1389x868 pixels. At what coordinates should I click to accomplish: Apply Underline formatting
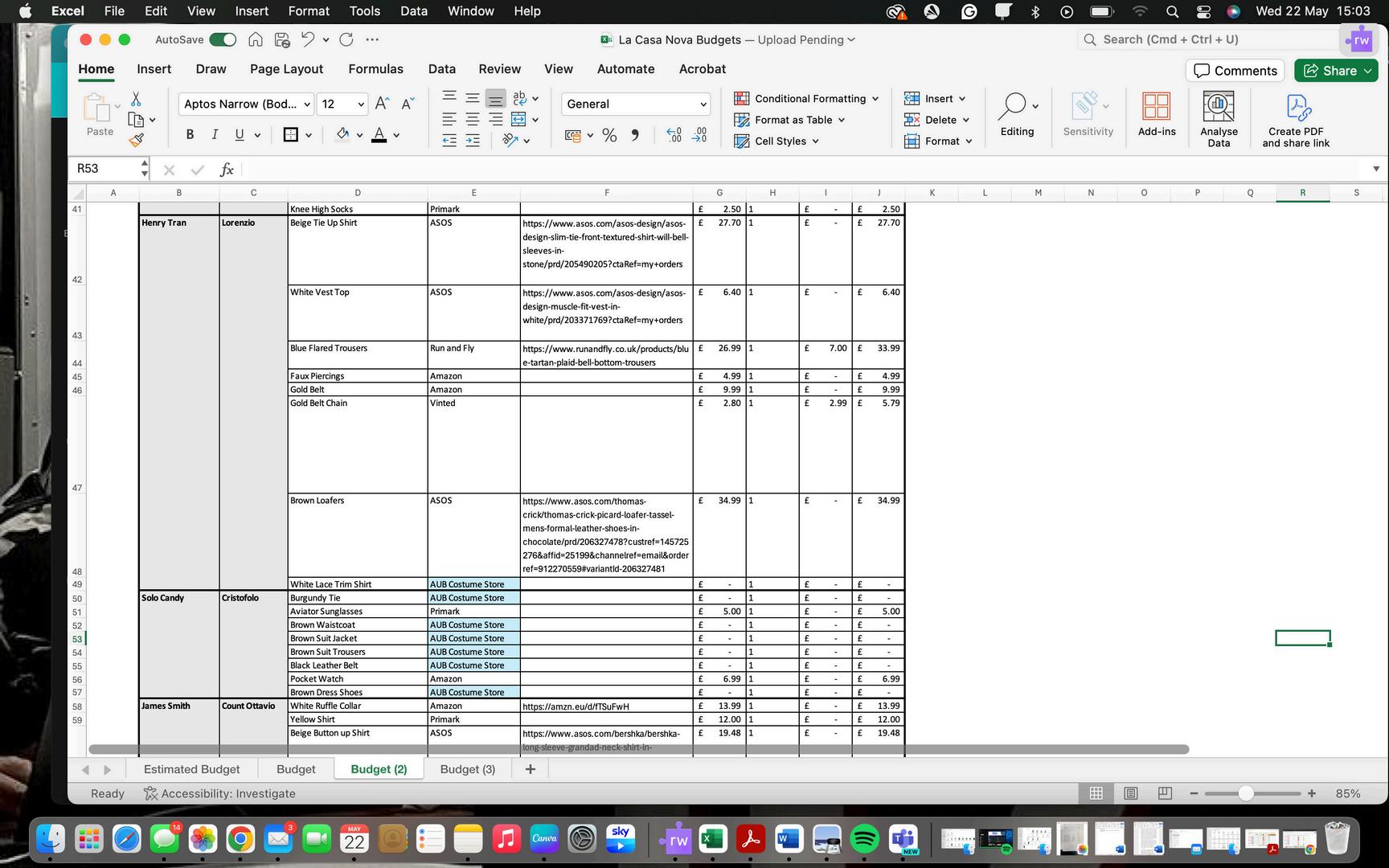[239, 135]
